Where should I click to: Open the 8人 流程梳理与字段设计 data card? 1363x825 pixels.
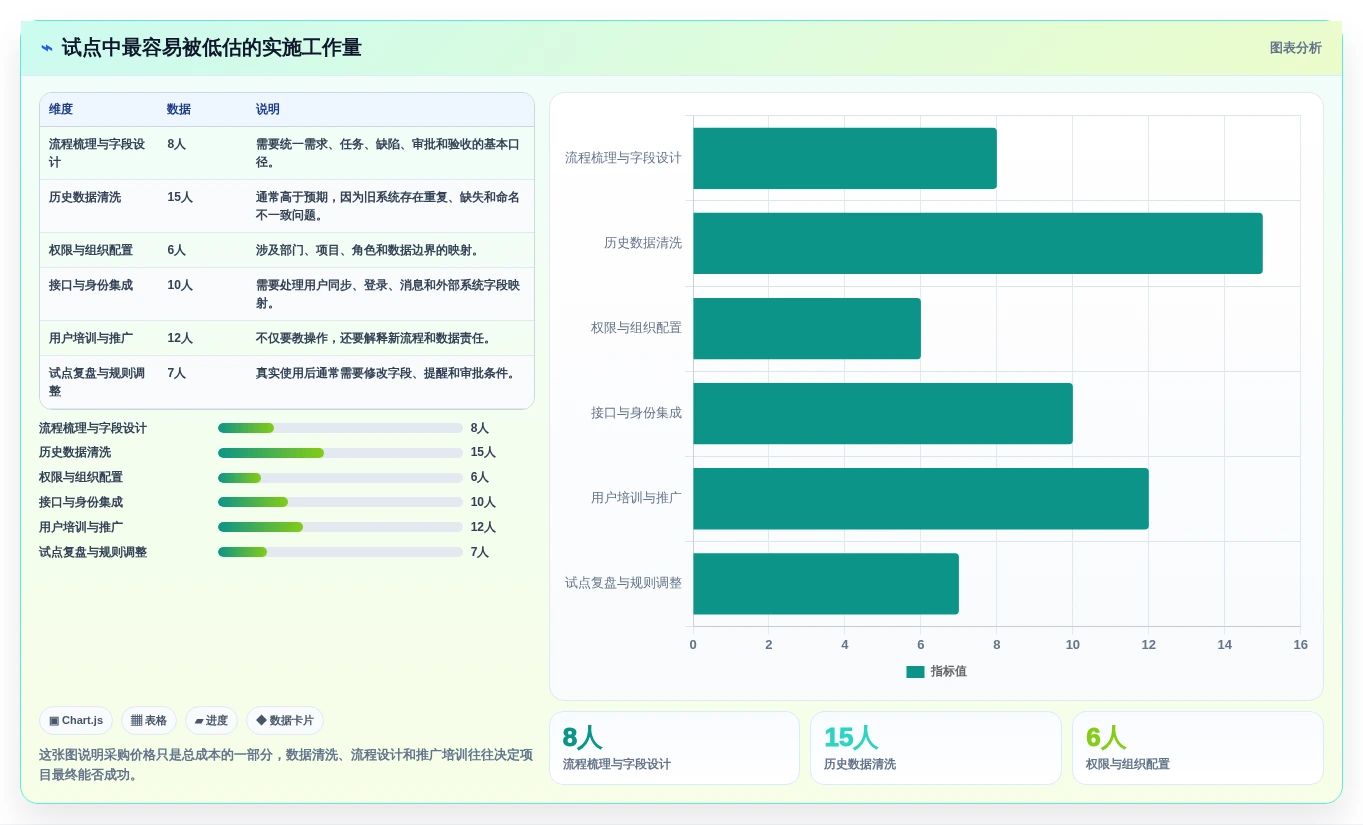[674, 748]
